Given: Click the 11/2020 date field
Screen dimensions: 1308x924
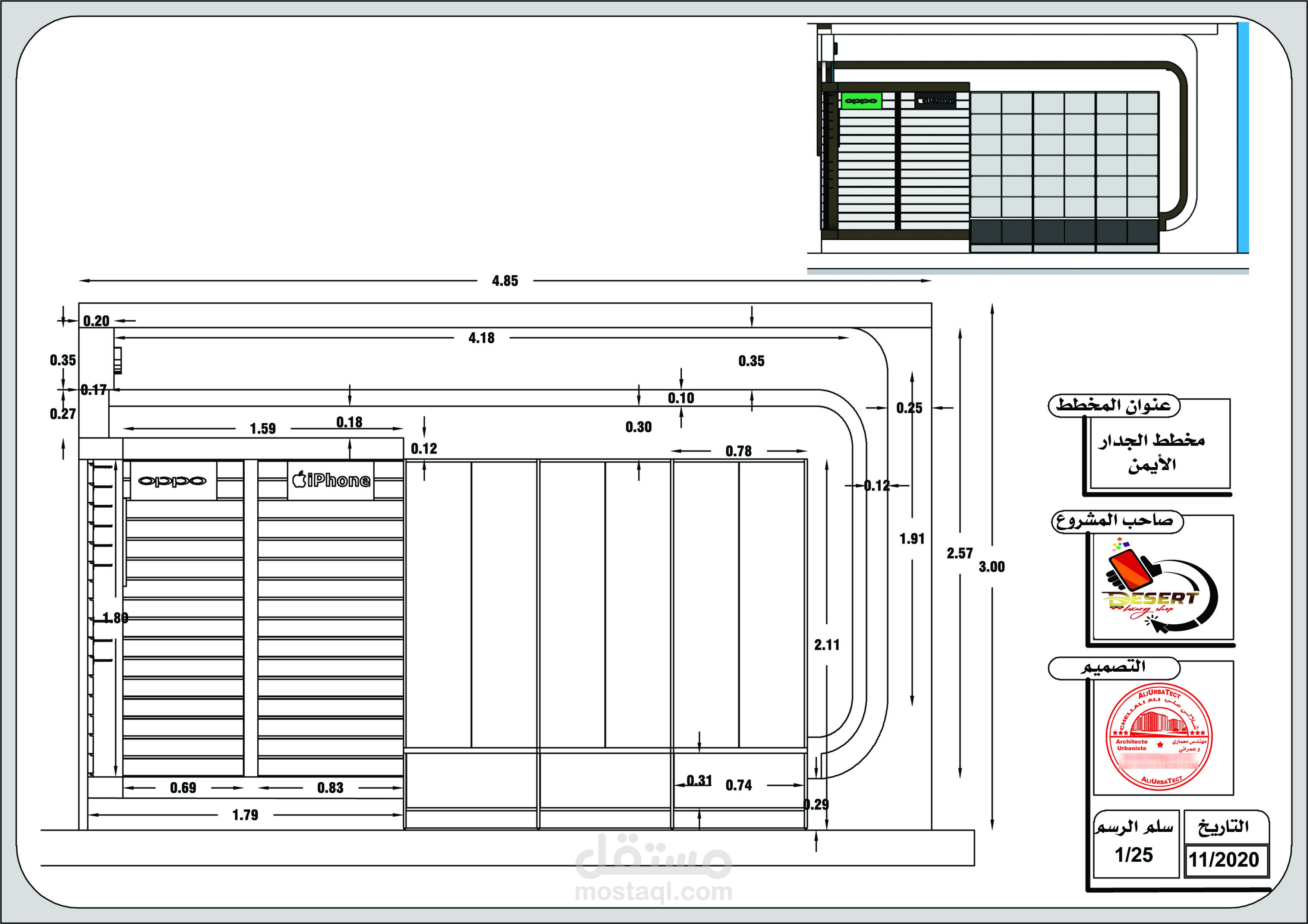Looking at the screenshot, I should pyautogui.click(x=1224, y=860).
